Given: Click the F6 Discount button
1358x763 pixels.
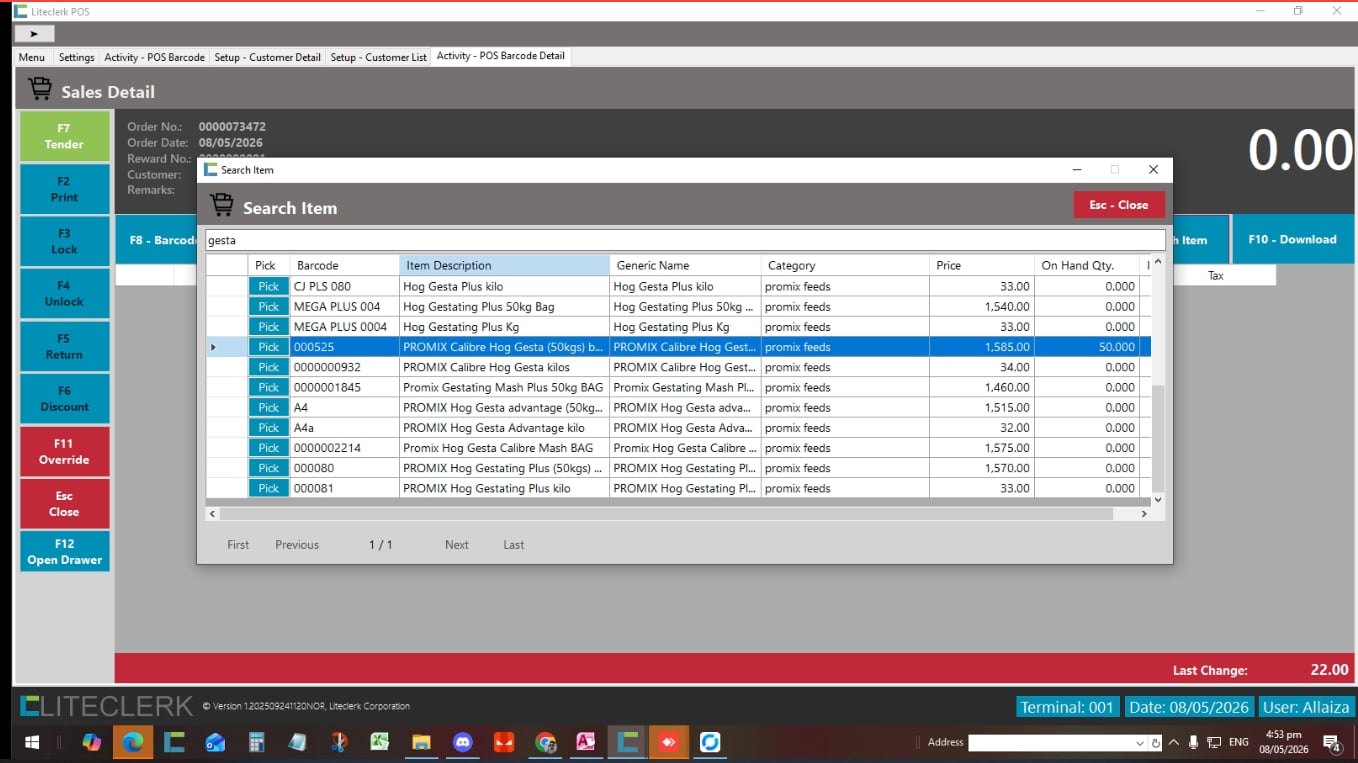Looking at the screenshot, I should [64, 398].
